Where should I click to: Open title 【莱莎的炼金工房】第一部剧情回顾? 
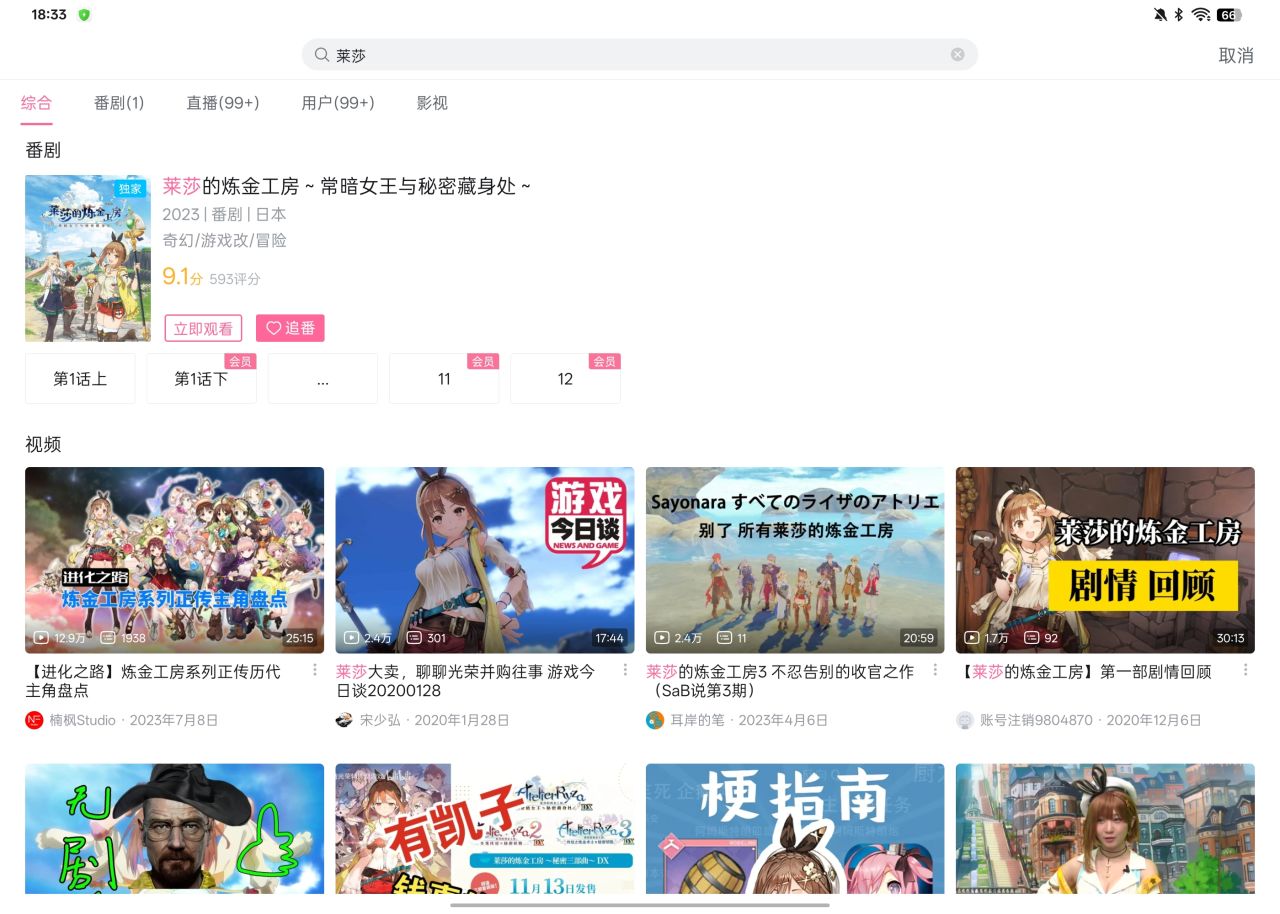[x=1083, y=672]
